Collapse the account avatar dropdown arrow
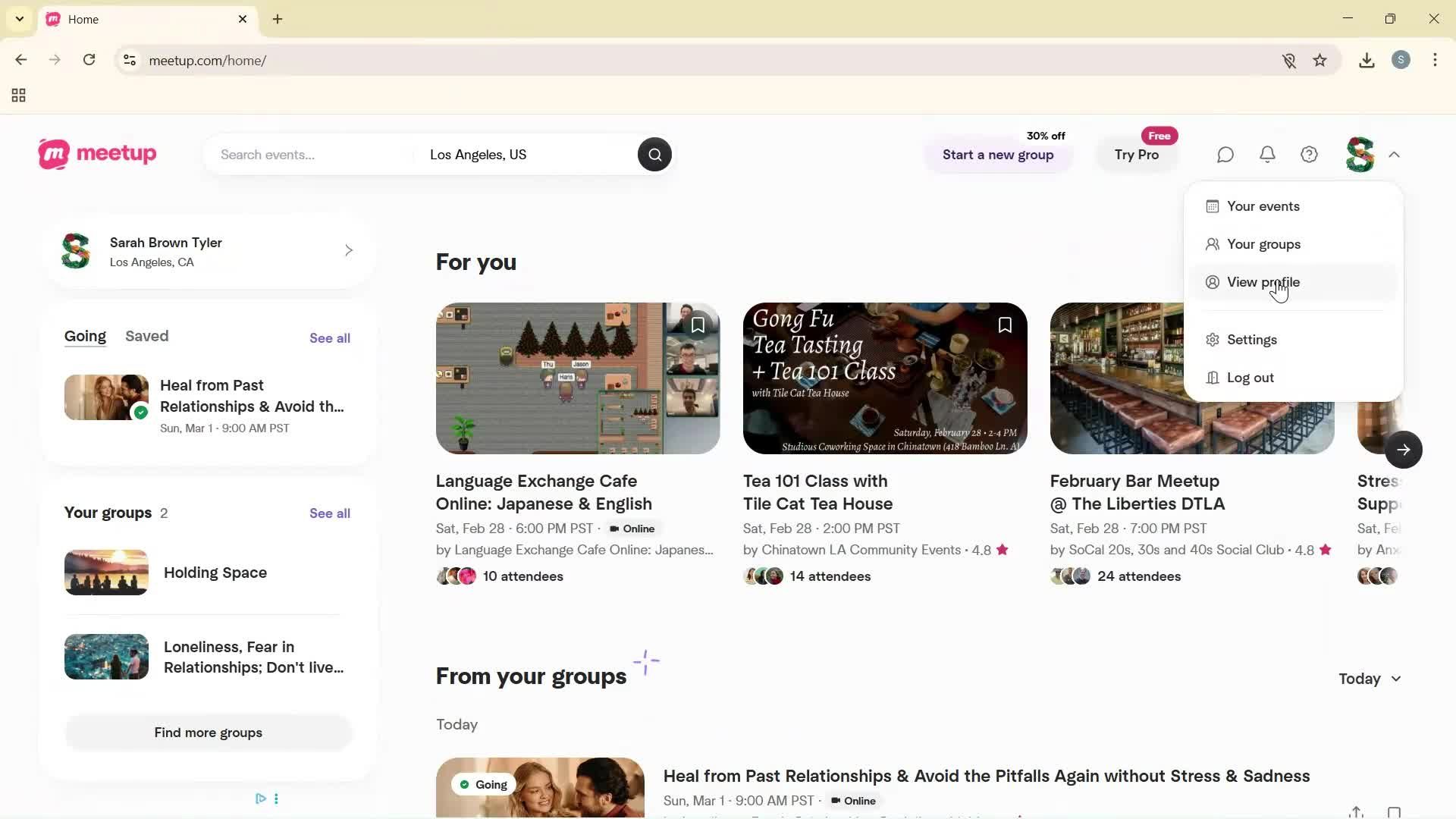The height and width of the screenshot is (819, 1456). tap(1394, 154)
